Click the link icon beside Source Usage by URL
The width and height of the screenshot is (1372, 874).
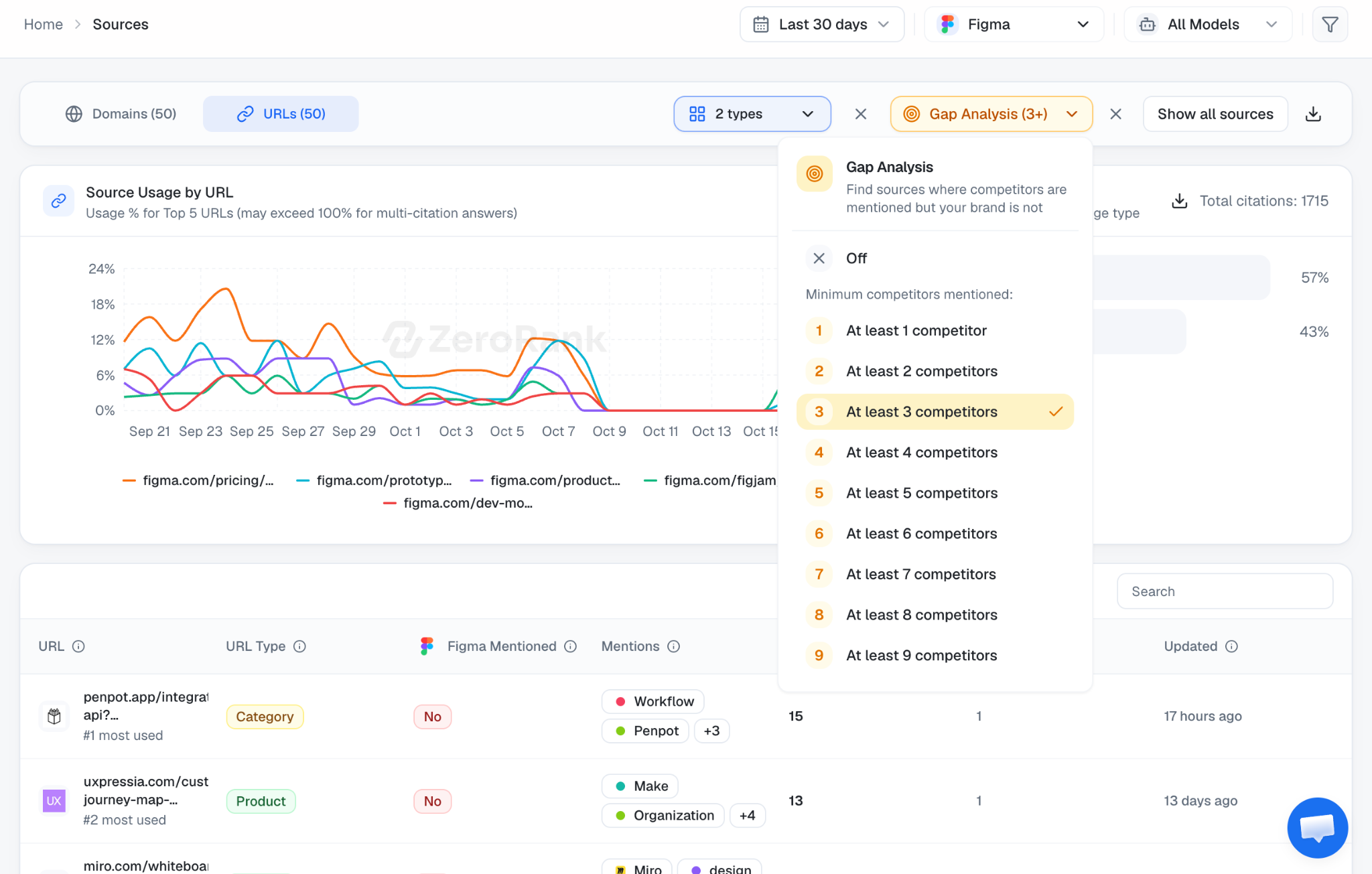click(59, 201)
